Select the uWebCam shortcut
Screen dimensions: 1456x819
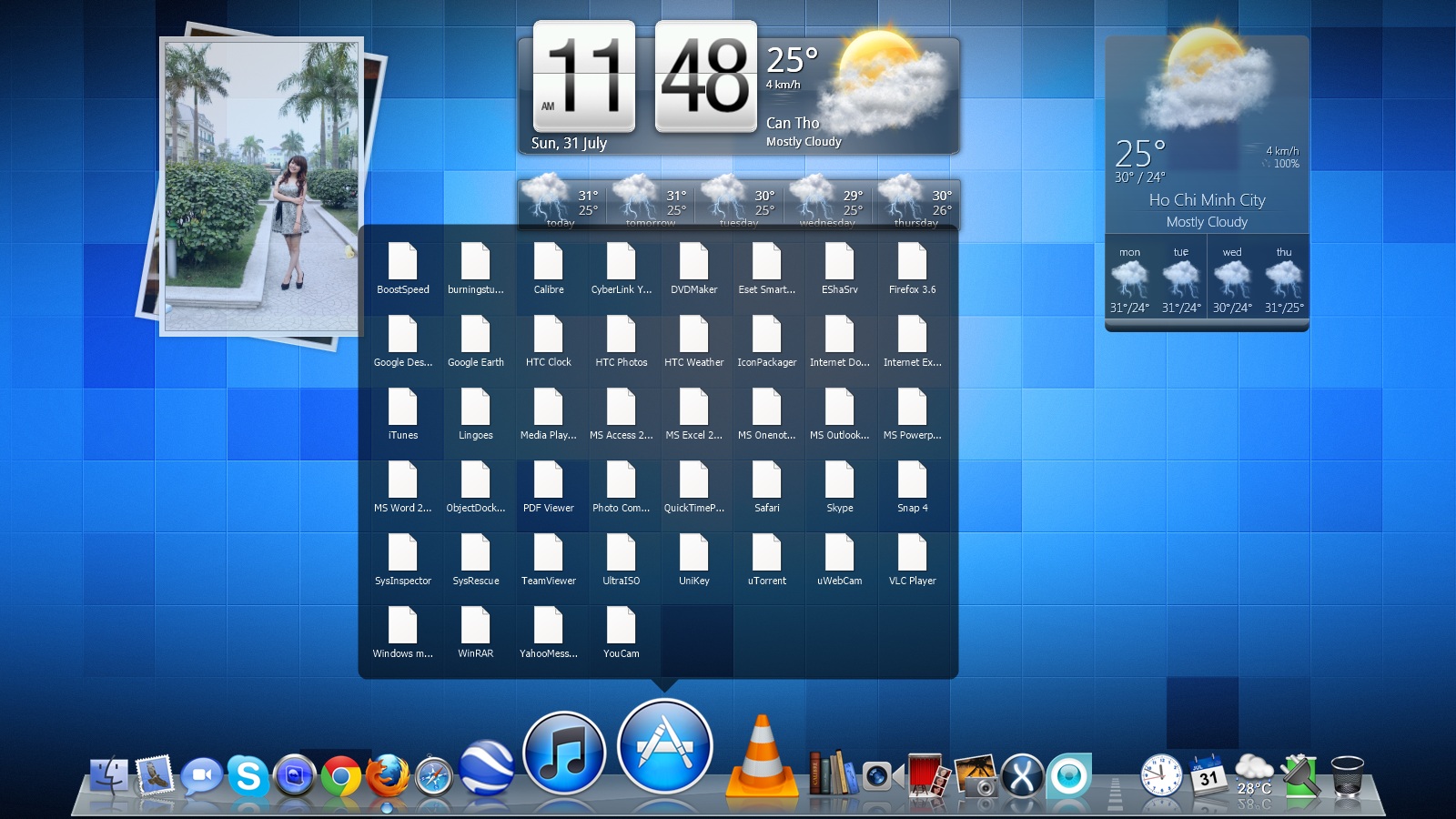pyautogui.click(x=840, y=561)
